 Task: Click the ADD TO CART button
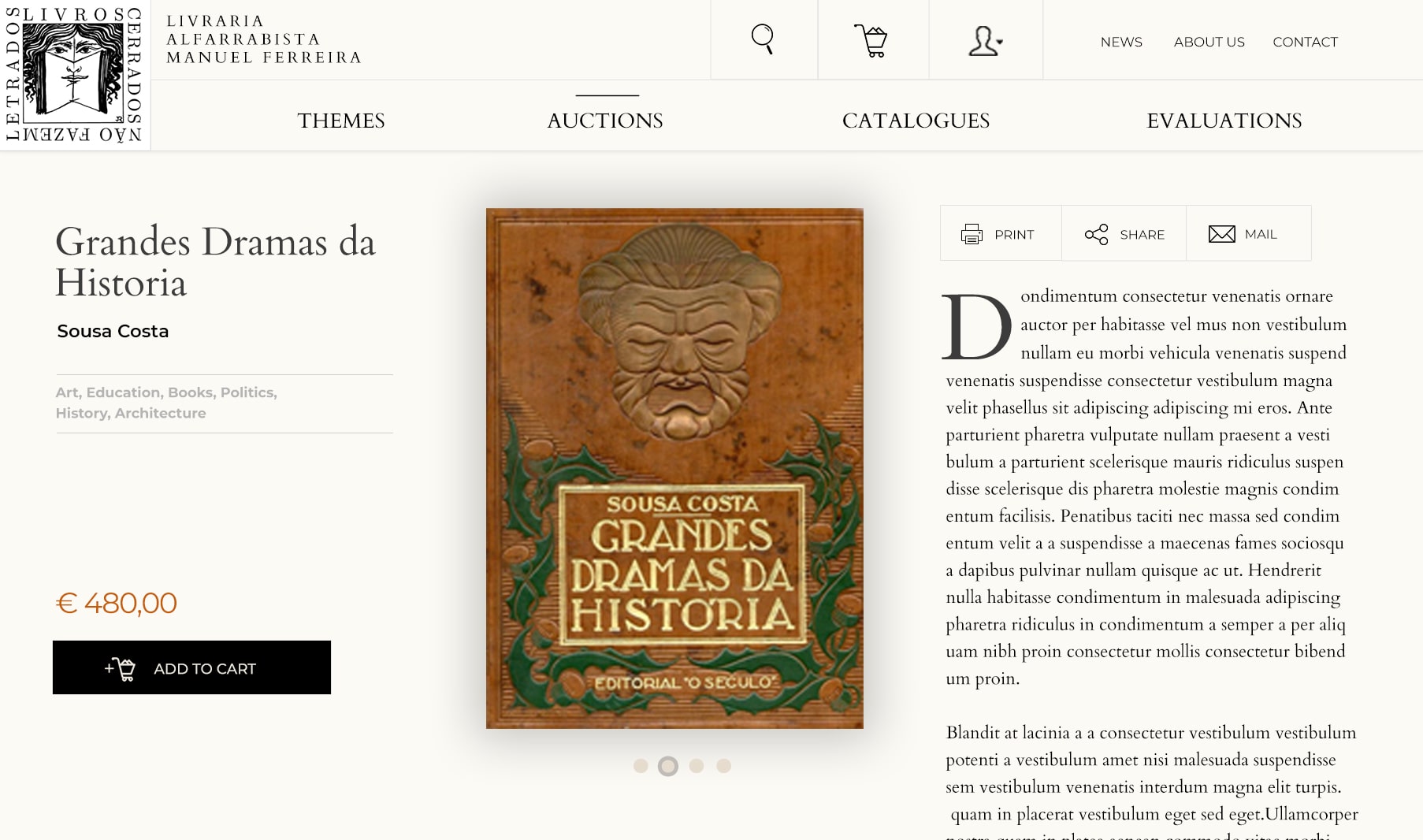pyautogui.click(x=191, y=667)
